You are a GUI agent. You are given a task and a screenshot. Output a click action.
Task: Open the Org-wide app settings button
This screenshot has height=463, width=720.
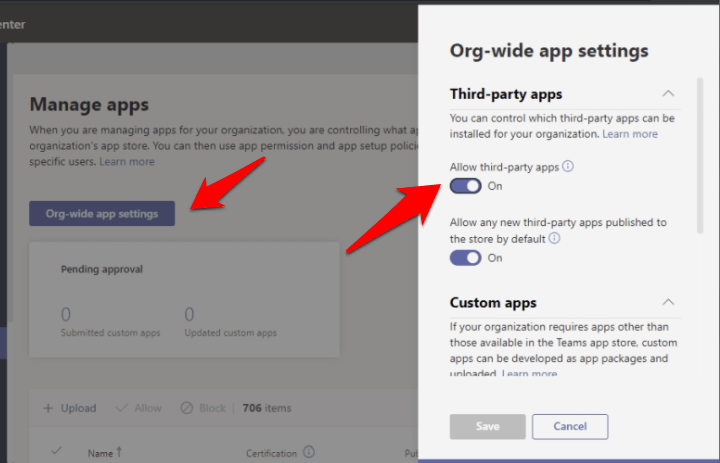click(102, 213)
